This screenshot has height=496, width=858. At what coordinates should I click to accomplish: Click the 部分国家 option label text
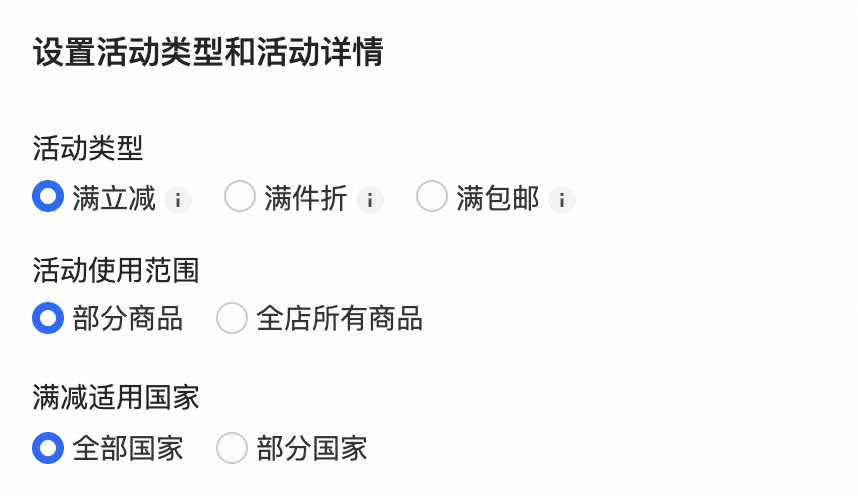pyautogui.click(x=312, y=448)
